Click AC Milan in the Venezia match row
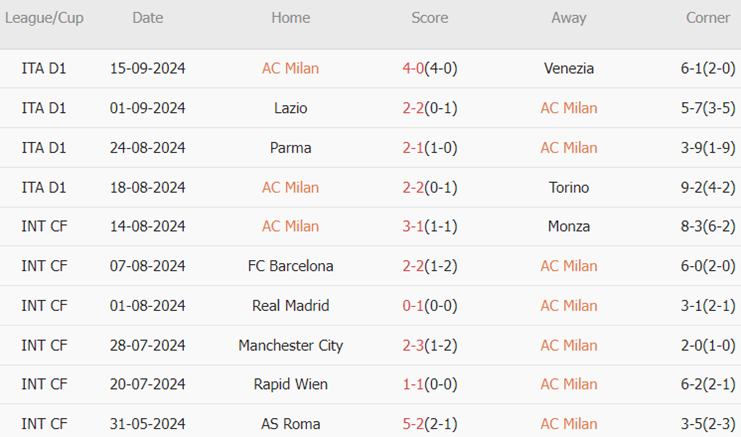This screenshot has height=437, width=741. tap(290, 69)
